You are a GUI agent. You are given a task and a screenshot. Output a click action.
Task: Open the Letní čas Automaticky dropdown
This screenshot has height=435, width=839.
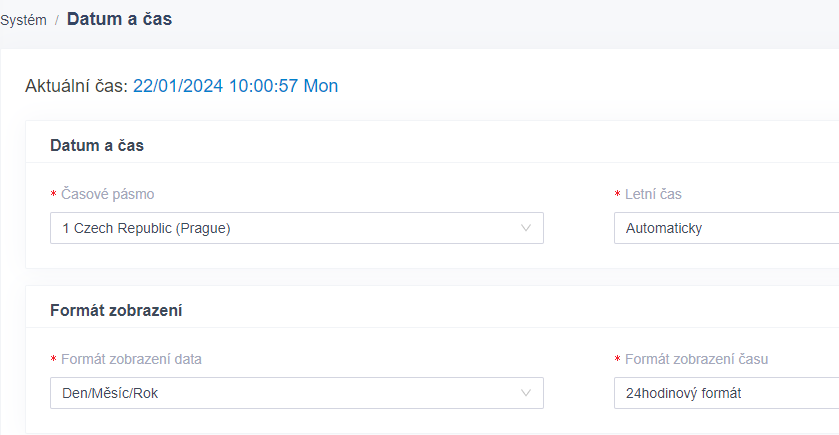[x=727, y=228]
